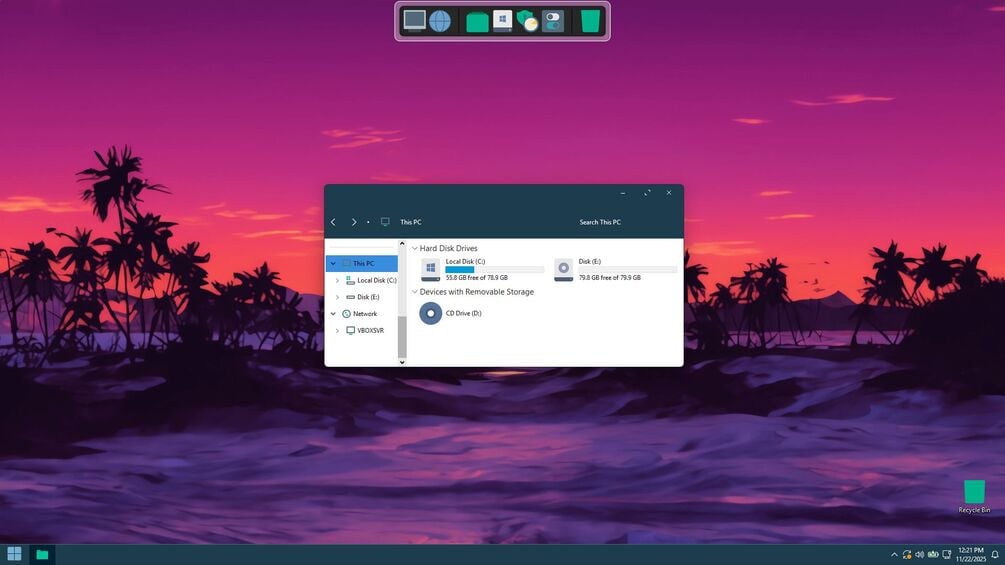Click the navigation pane scrollbar down arrow

pyautogui.click(x=402, y=362)
